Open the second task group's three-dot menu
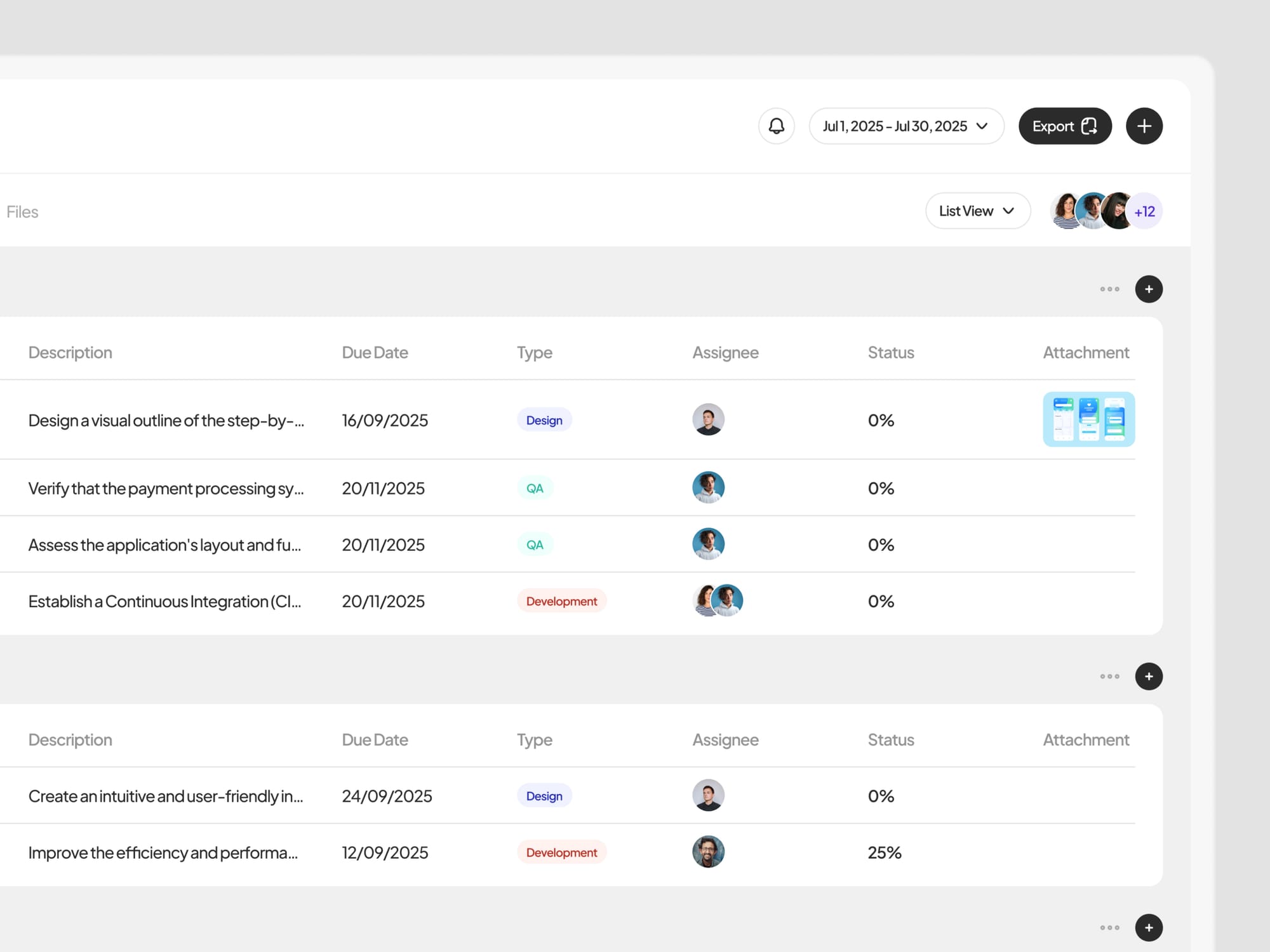The image size is (1270, 952). 1109,677
